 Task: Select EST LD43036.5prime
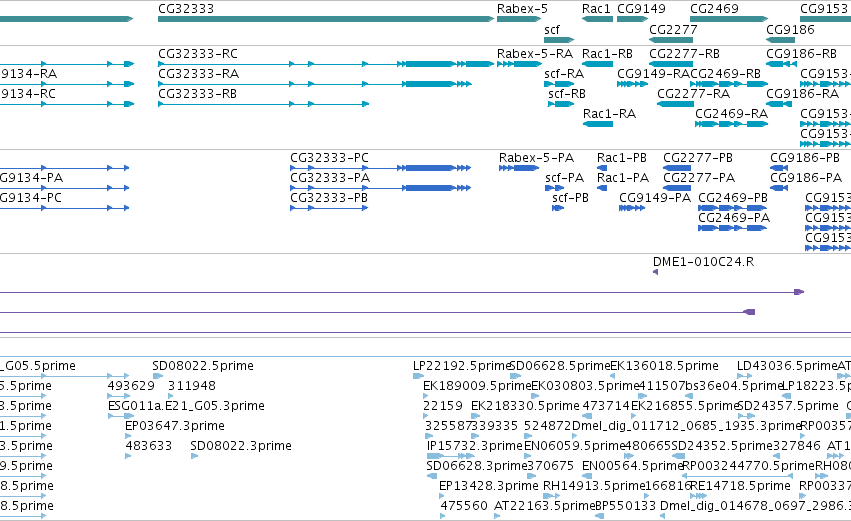(787, 366)
